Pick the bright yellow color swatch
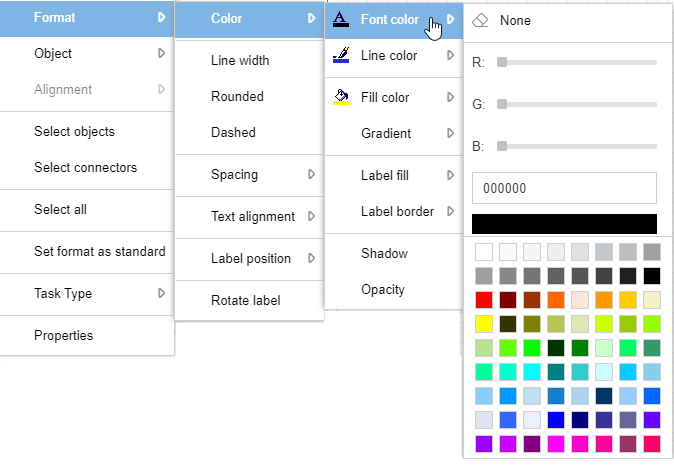Image resolution: width=674 pixels, height=472 pixels. click(x=484, y=323)
